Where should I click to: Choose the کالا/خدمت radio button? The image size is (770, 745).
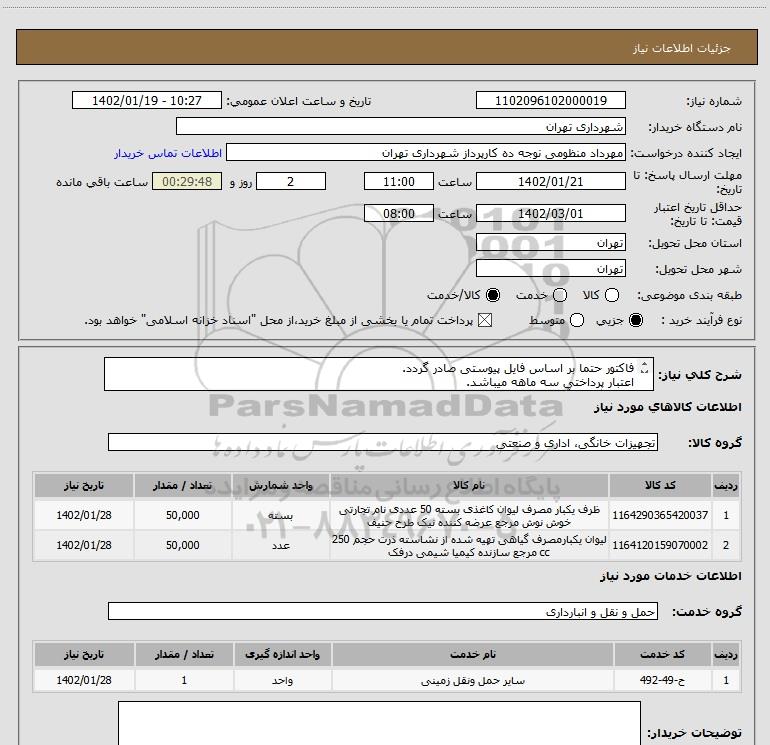pos(493,296)
